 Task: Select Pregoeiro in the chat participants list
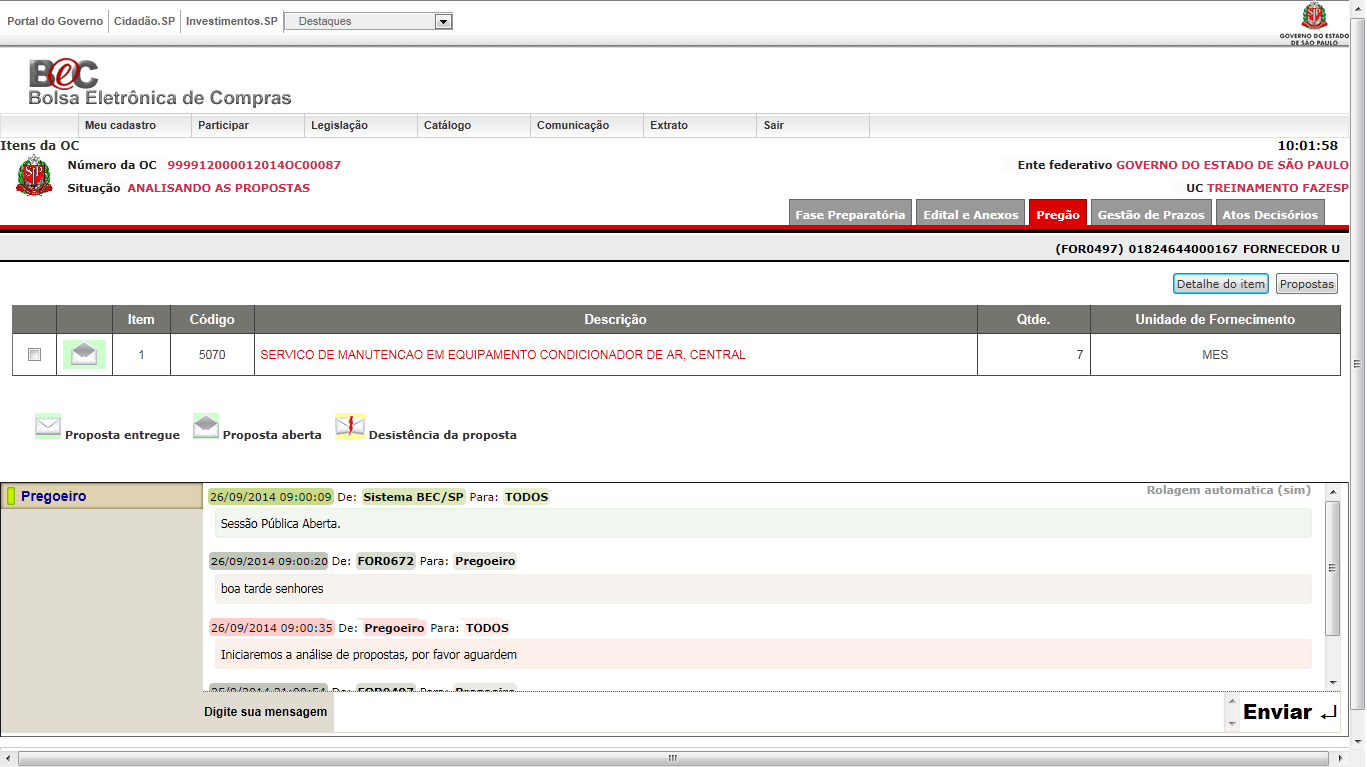tap(102, 496)
